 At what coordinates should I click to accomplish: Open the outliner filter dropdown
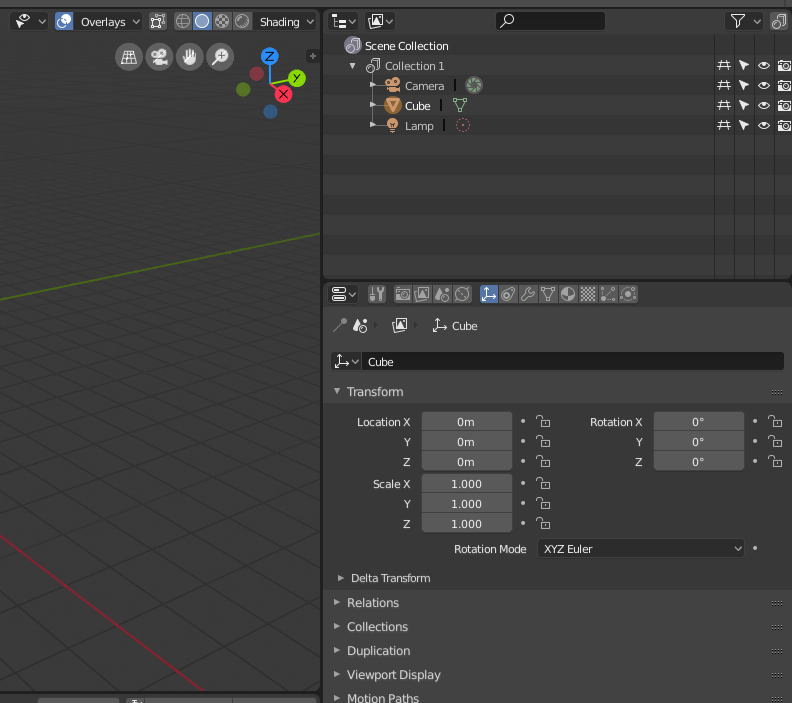[x=744, y=21]
